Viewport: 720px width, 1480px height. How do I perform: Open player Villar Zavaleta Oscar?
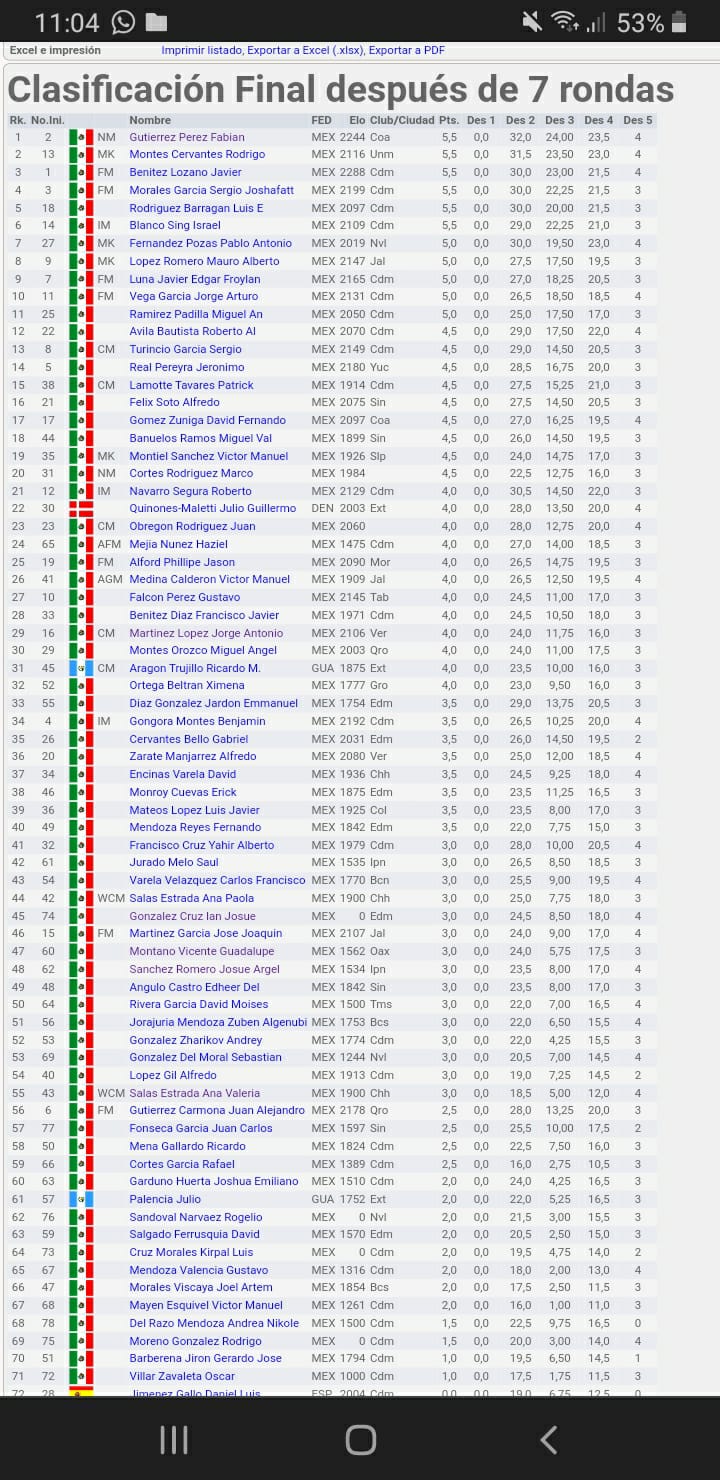[x=182, y=1376]
